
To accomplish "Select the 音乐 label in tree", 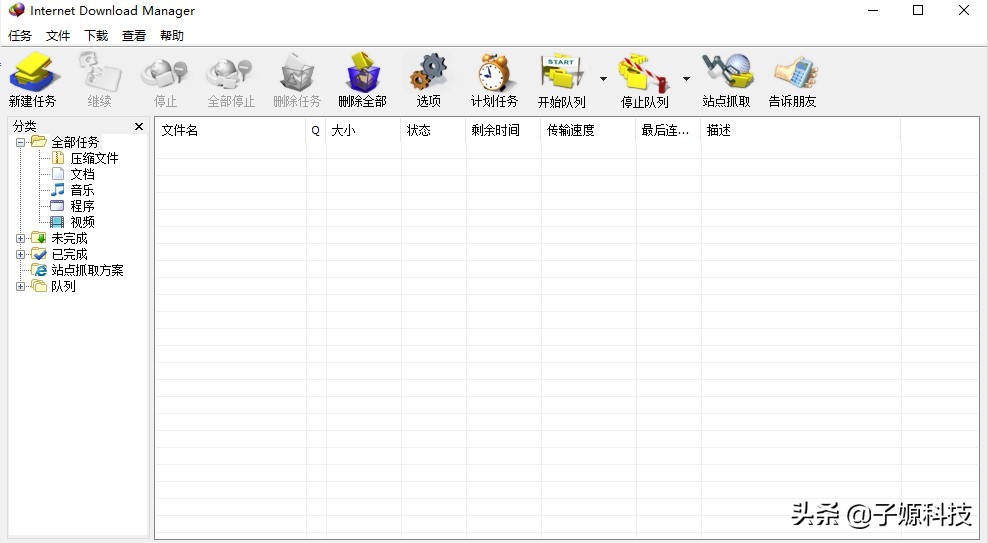I will tap(83, 190).
